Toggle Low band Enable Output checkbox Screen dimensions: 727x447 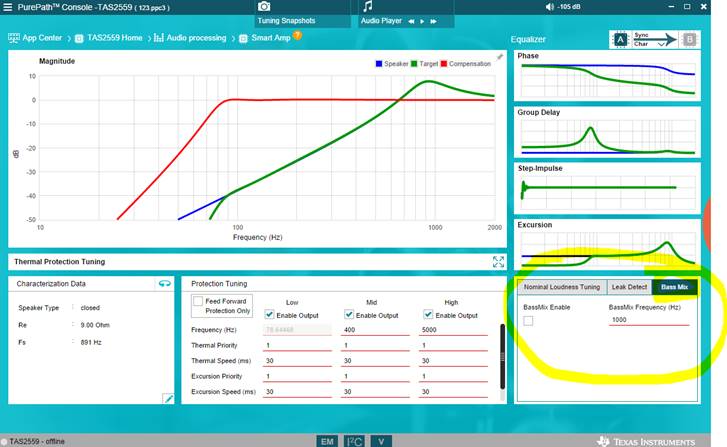(x=269, y=314)
